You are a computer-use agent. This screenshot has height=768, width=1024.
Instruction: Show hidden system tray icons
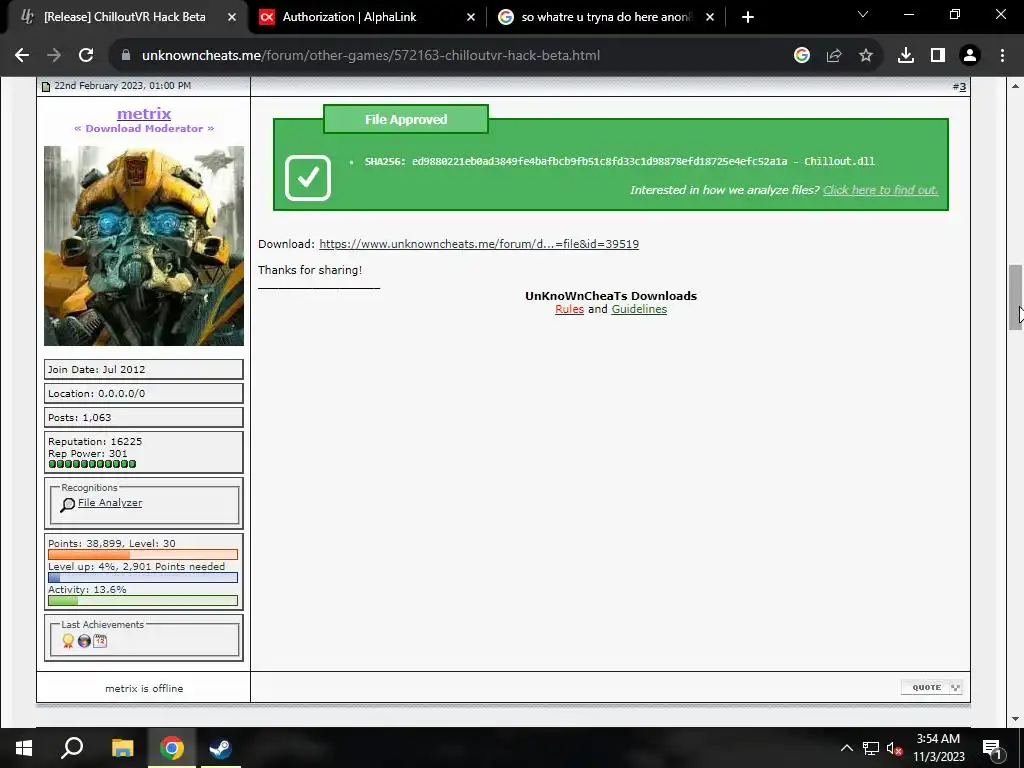pyautogui.click(x=846, y=748)
